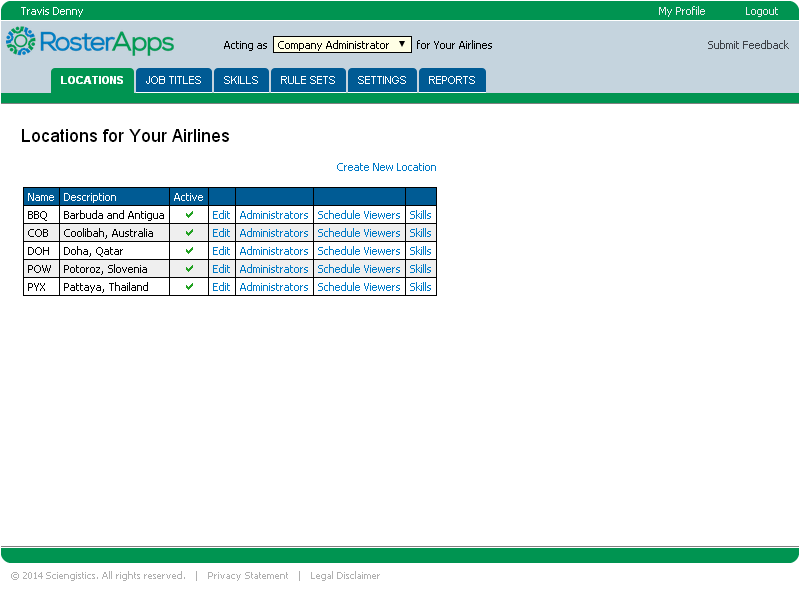Viewport: 800px width, 600px height.
Task: View the Reports tab
Action: tap(452, 80)
